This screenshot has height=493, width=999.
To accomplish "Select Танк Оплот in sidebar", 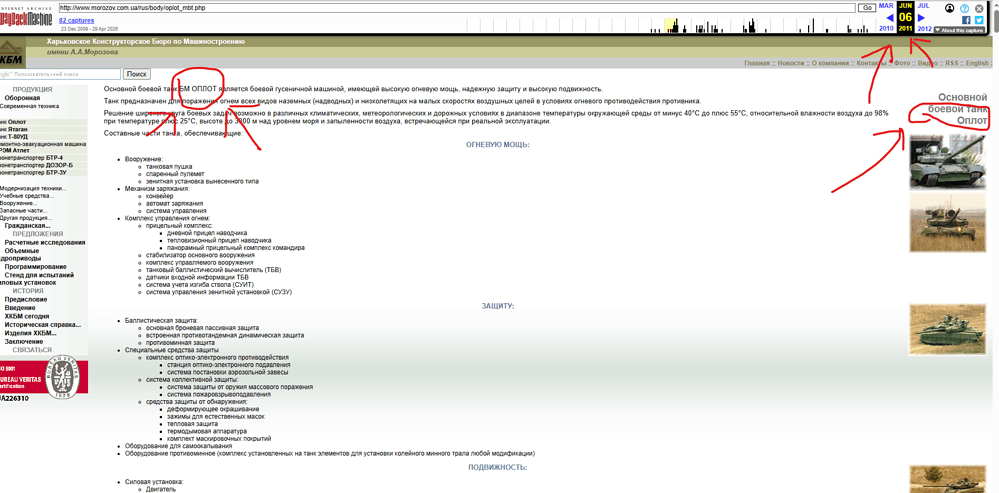I will (x=13, y=122).
